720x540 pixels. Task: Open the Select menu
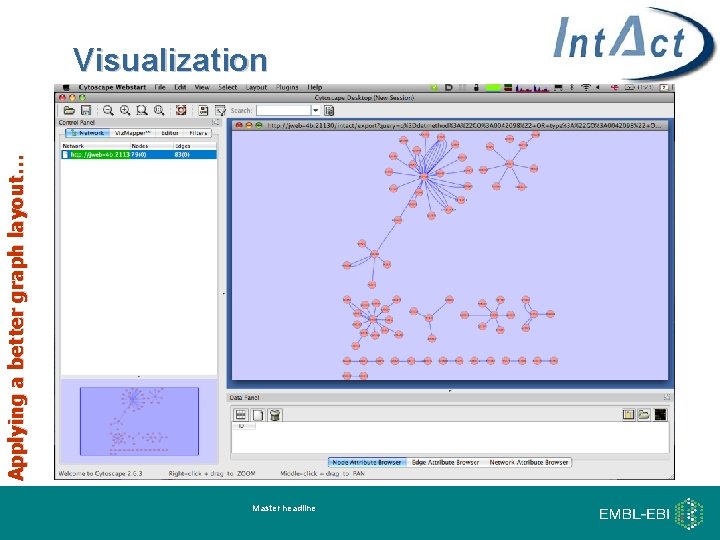[x=227, y=87]
